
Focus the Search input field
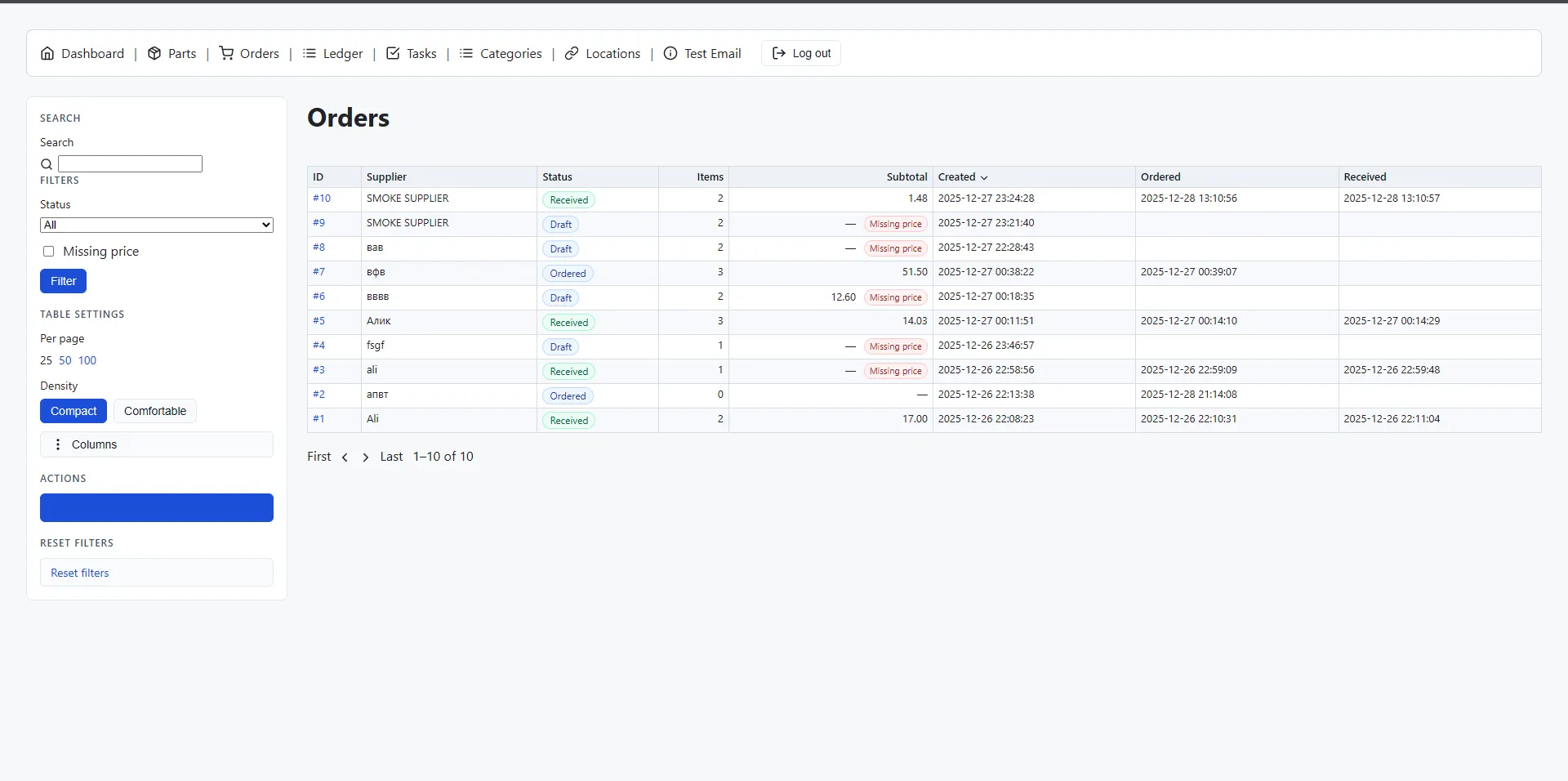point(130,163)
